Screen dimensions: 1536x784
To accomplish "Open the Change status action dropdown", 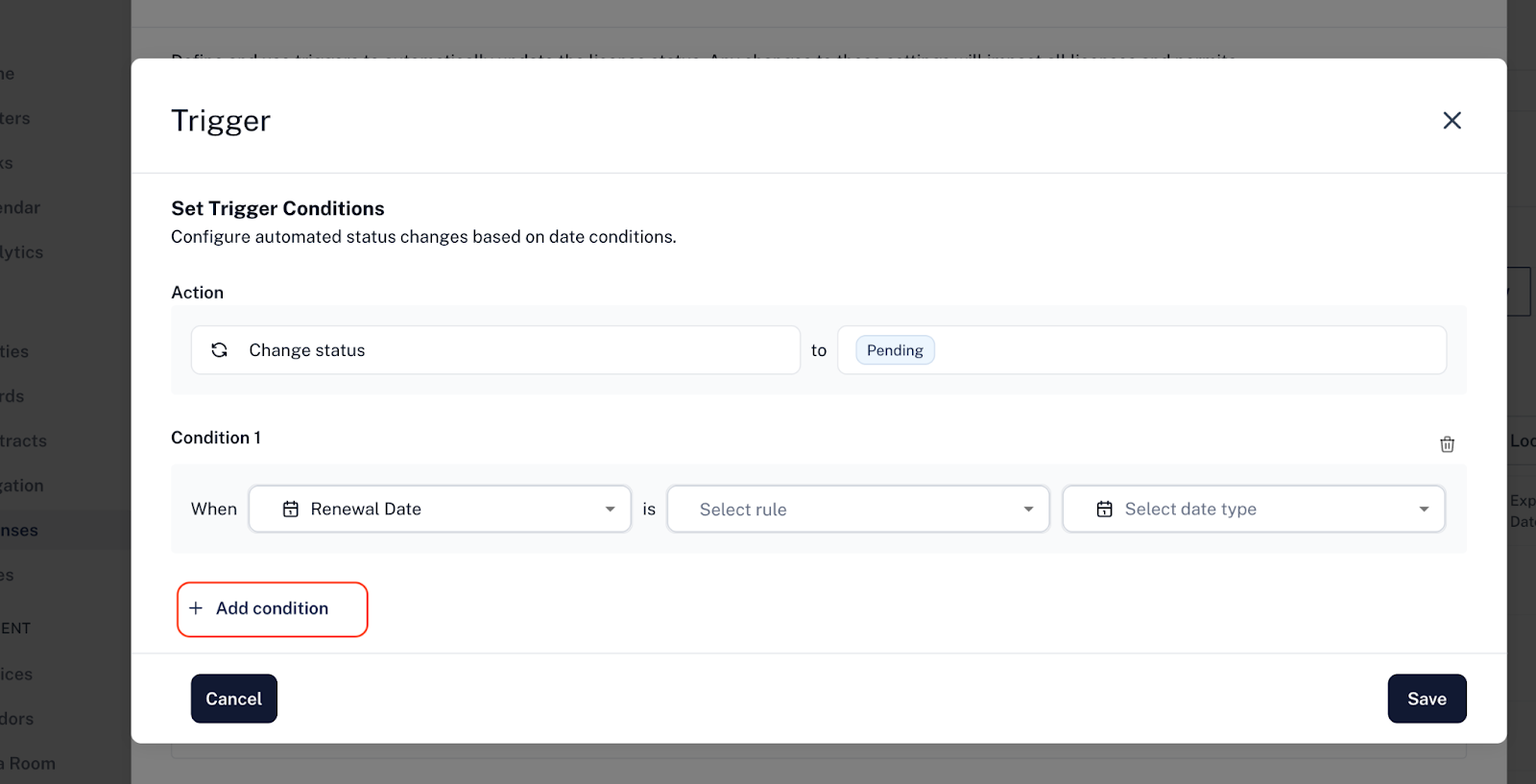I will (495, 350).
